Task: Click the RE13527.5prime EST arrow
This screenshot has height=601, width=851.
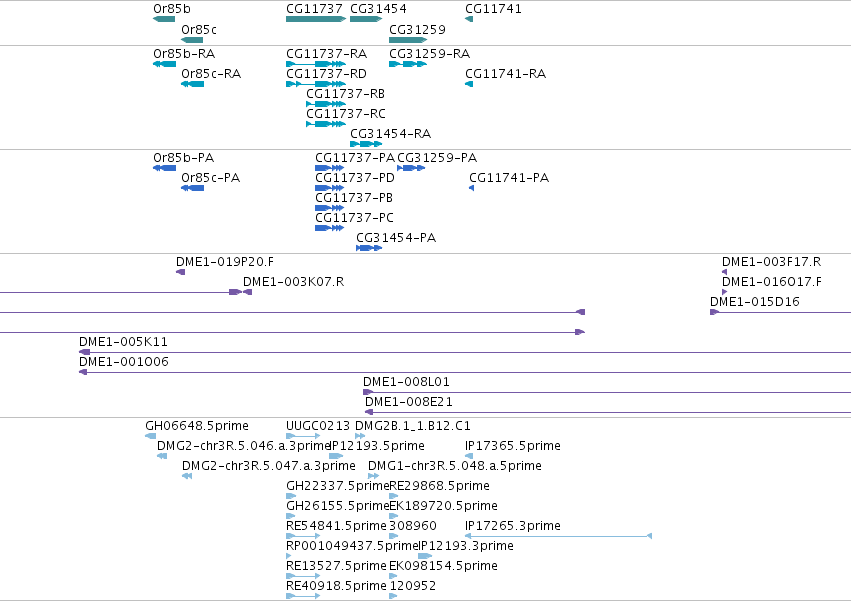Action: 303,577
